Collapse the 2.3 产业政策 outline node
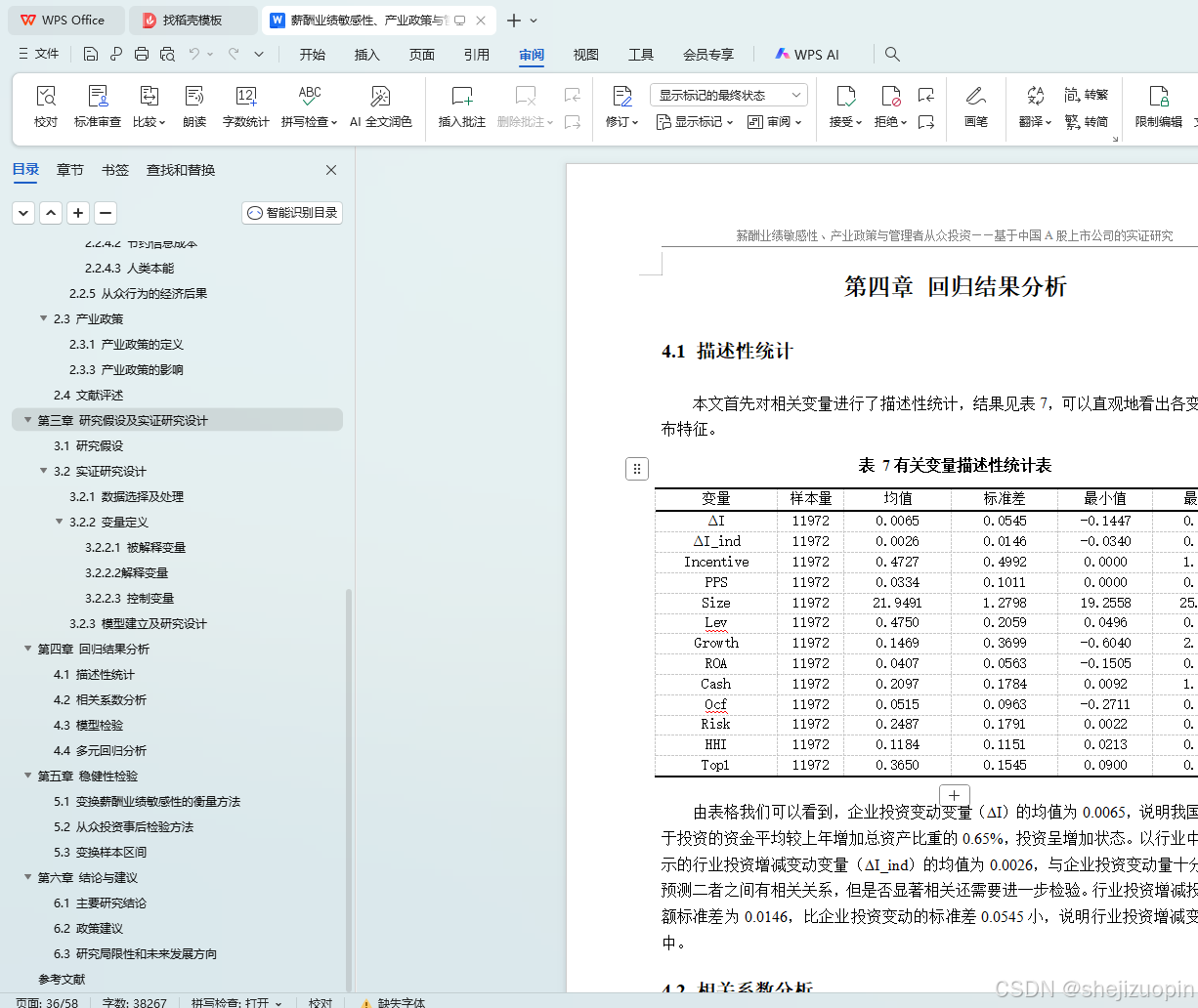The image size is (1198, 1008). click(x=43, y=318)
